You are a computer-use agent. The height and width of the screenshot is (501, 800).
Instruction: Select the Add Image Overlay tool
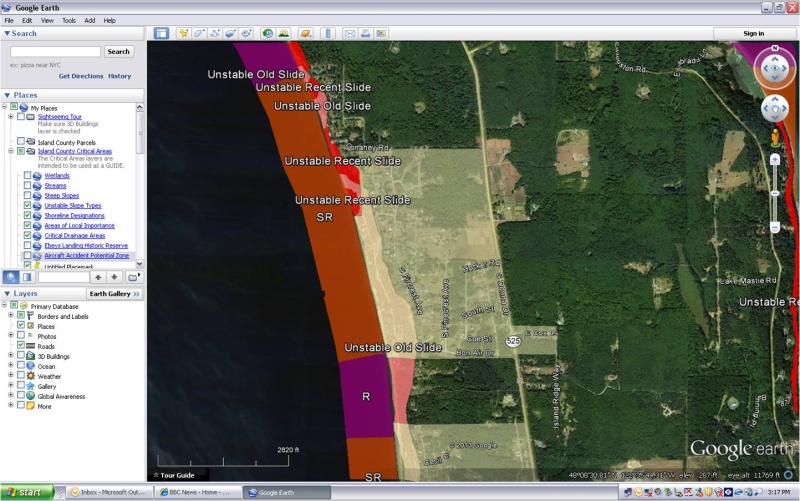point(231,34)
